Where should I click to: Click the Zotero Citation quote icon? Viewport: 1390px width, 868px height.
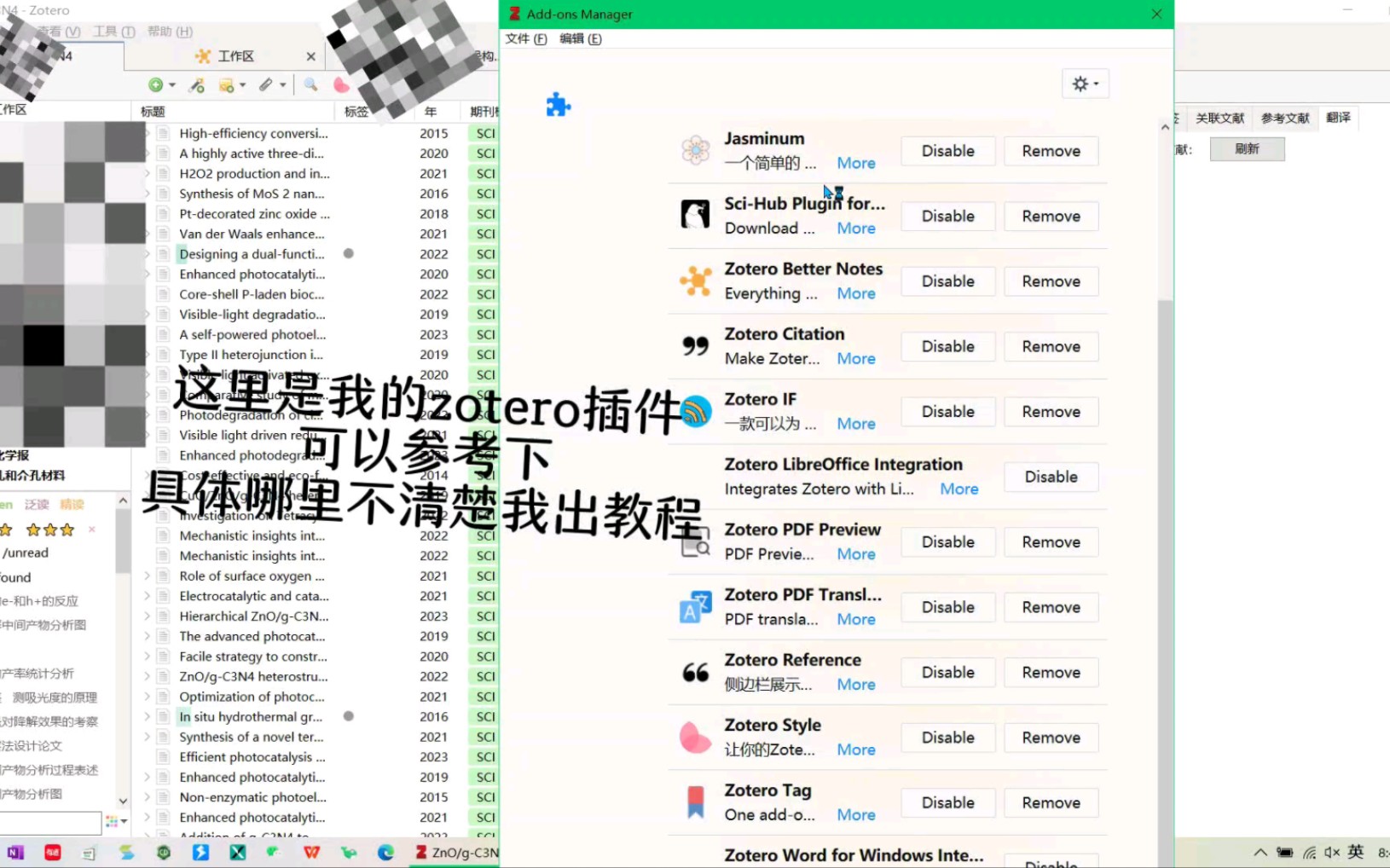pos(696,345)
